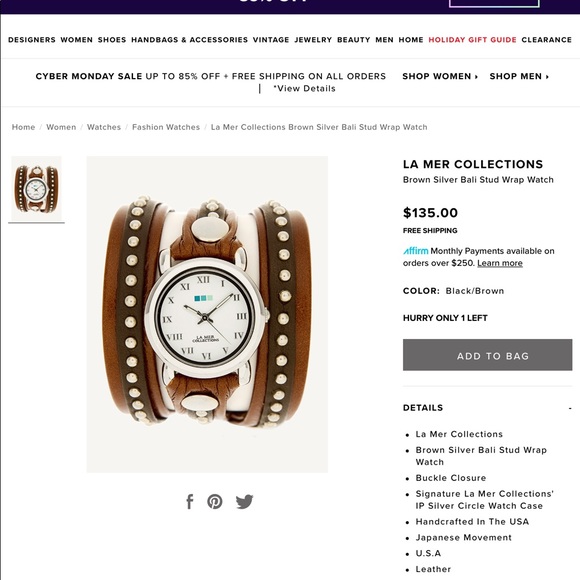Add the watch to bag
The image size is (580, 580).
pos(488,355)
